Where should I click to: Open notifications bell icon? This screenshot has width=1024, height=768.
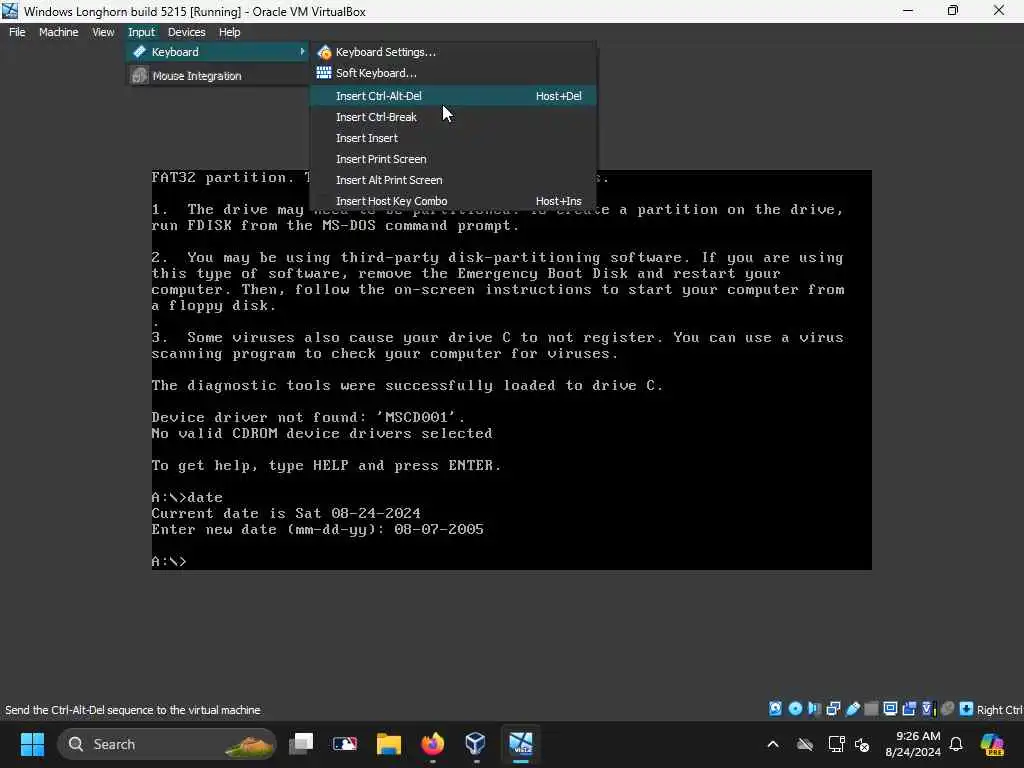pyautogui.click(x=956, y=744)
